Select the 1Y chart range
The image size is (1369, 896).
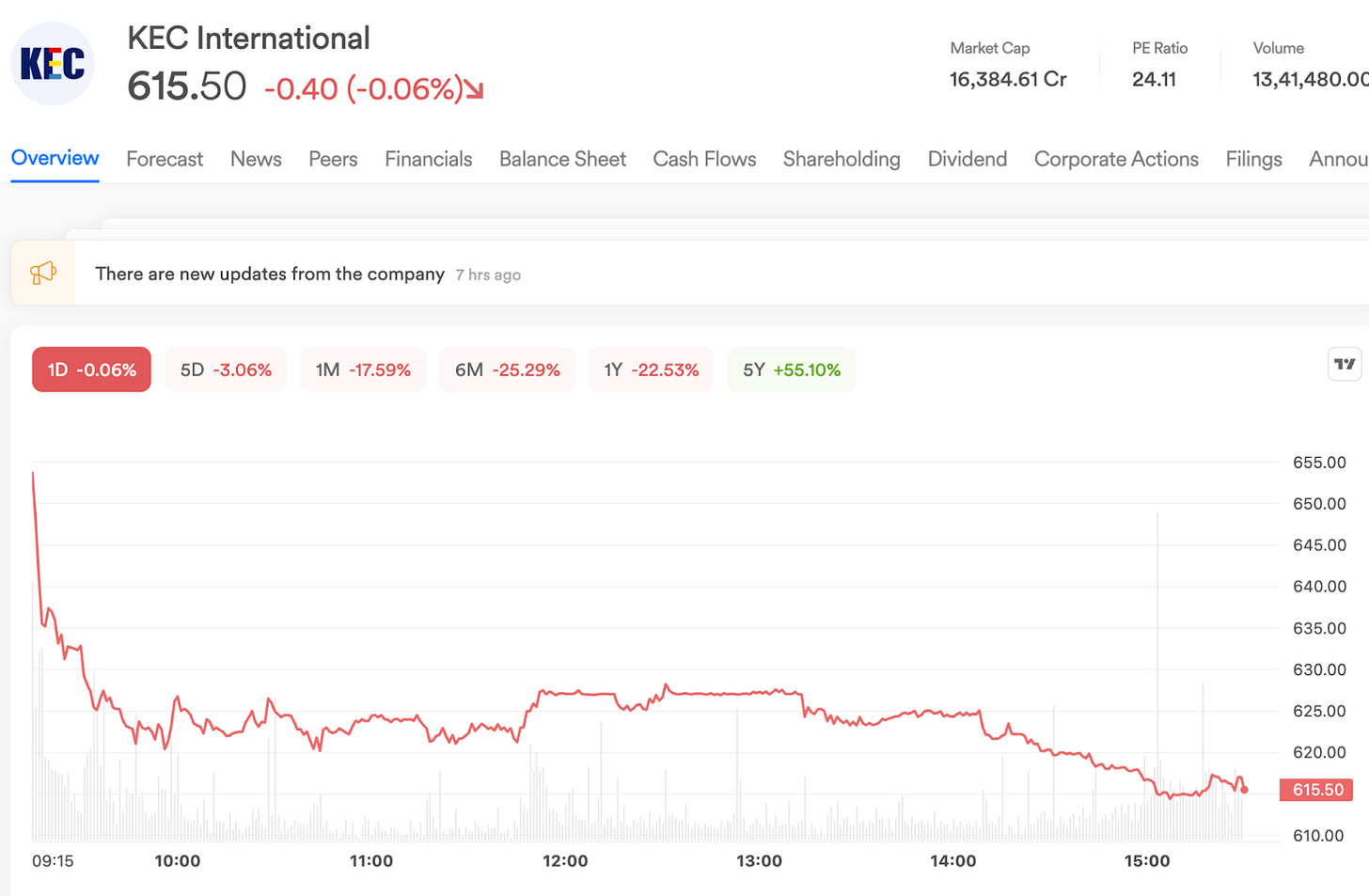pyautogui.click(x=651, y=369)
